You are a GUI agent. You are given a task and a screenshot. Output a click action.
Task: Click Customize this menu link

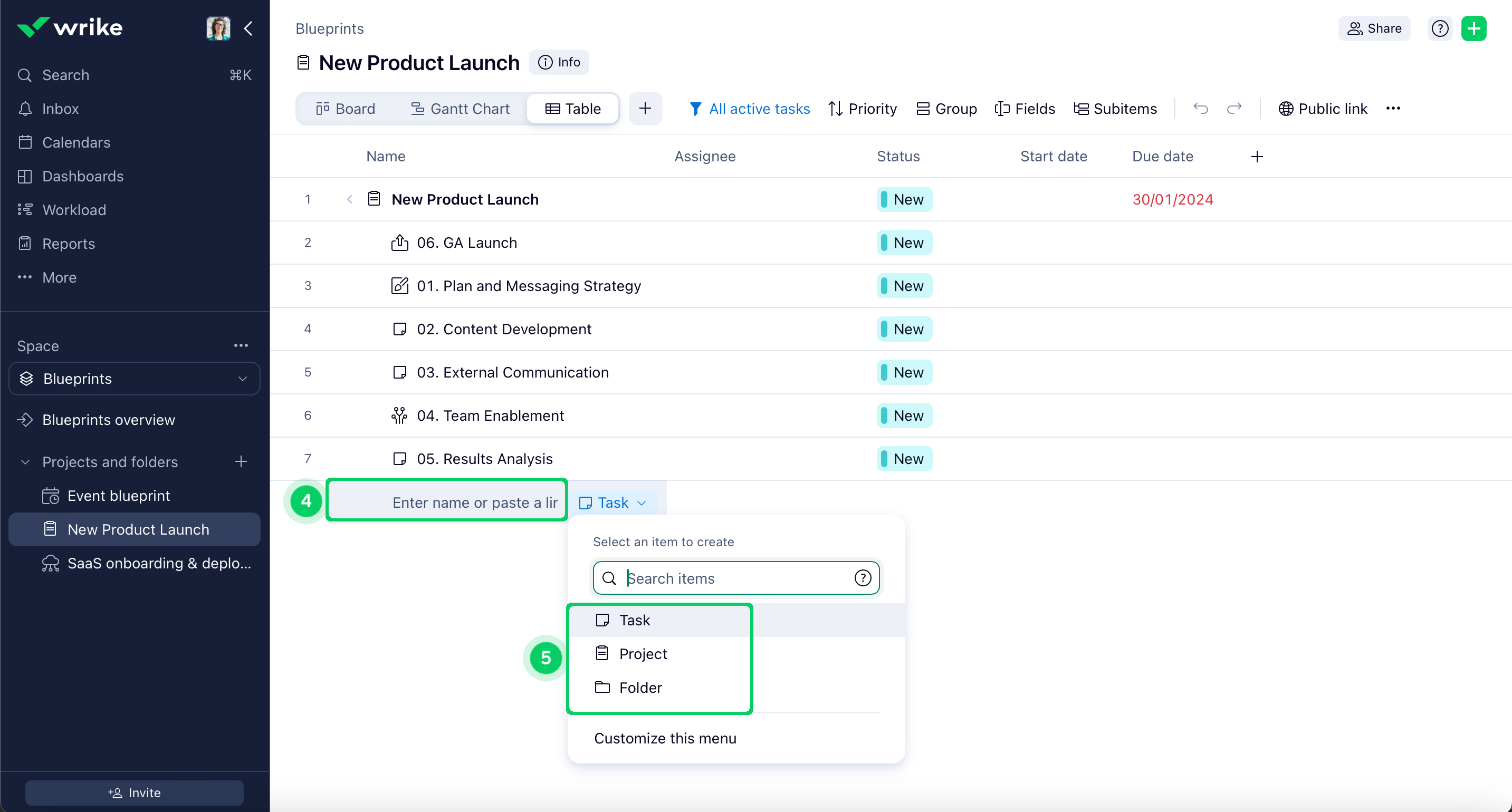(x=665, y=738)
